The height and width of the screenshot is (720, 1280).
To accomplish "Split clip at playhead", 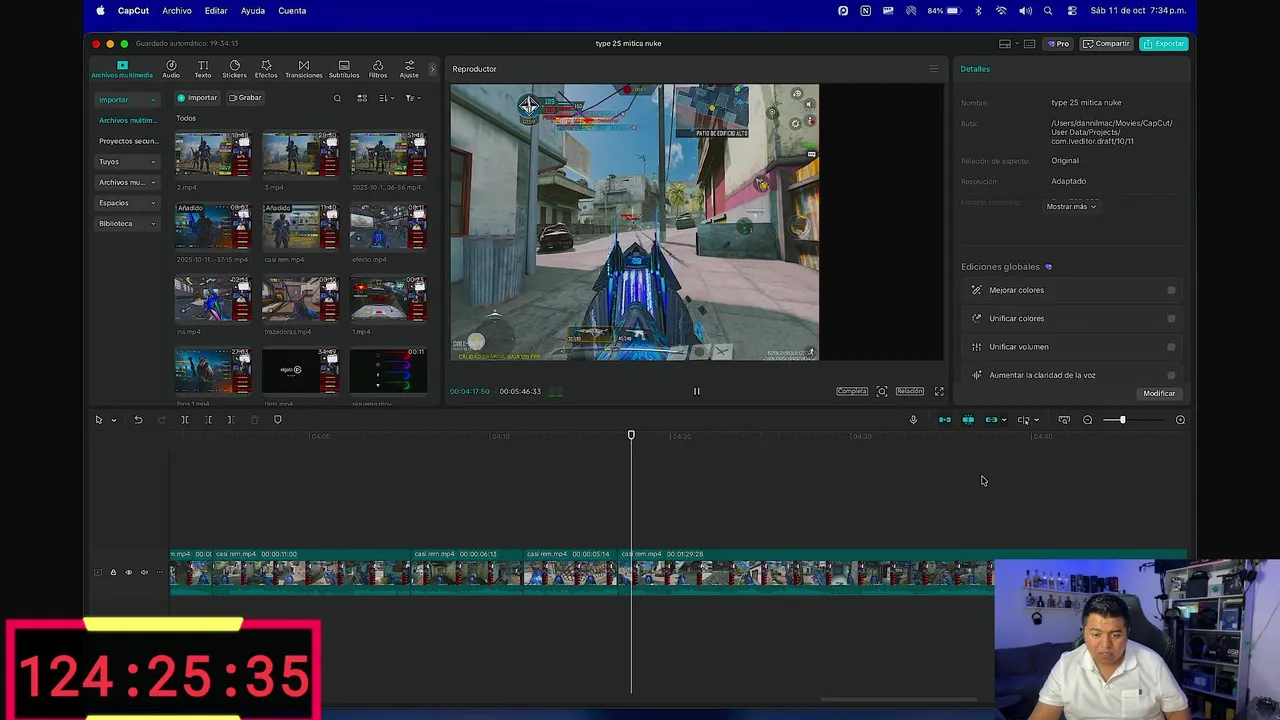I will (x=185, y=420).
